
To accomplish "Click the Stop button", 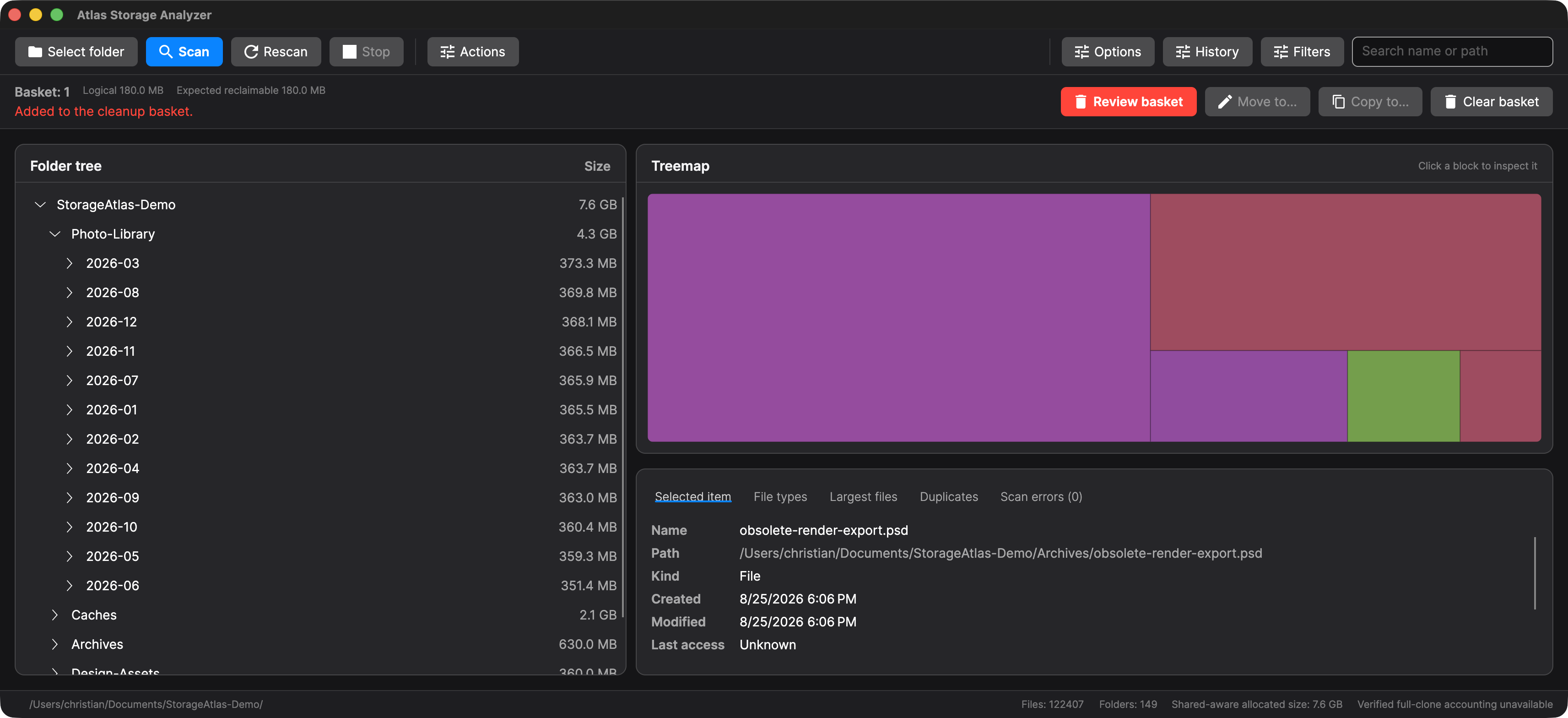I will (366, 52).
